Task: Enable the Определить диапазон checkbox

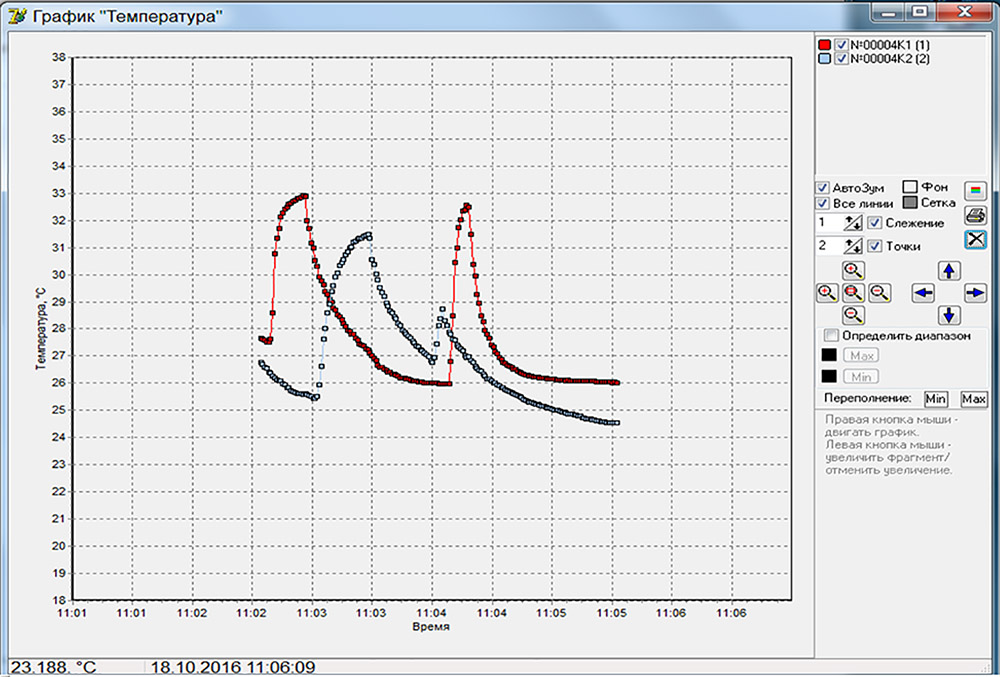Action: tap(830, 336)
